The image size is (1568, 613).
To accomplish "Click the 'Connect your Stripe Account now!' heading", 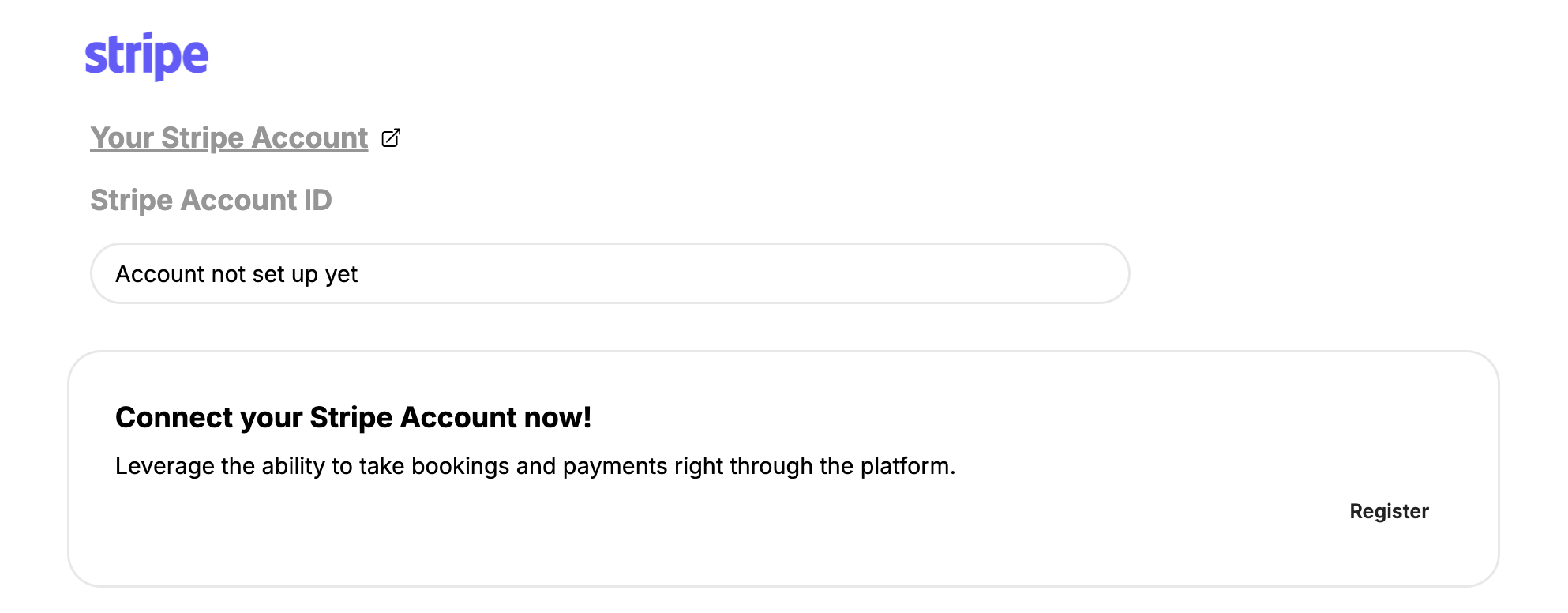I will (x=353, y=417).
